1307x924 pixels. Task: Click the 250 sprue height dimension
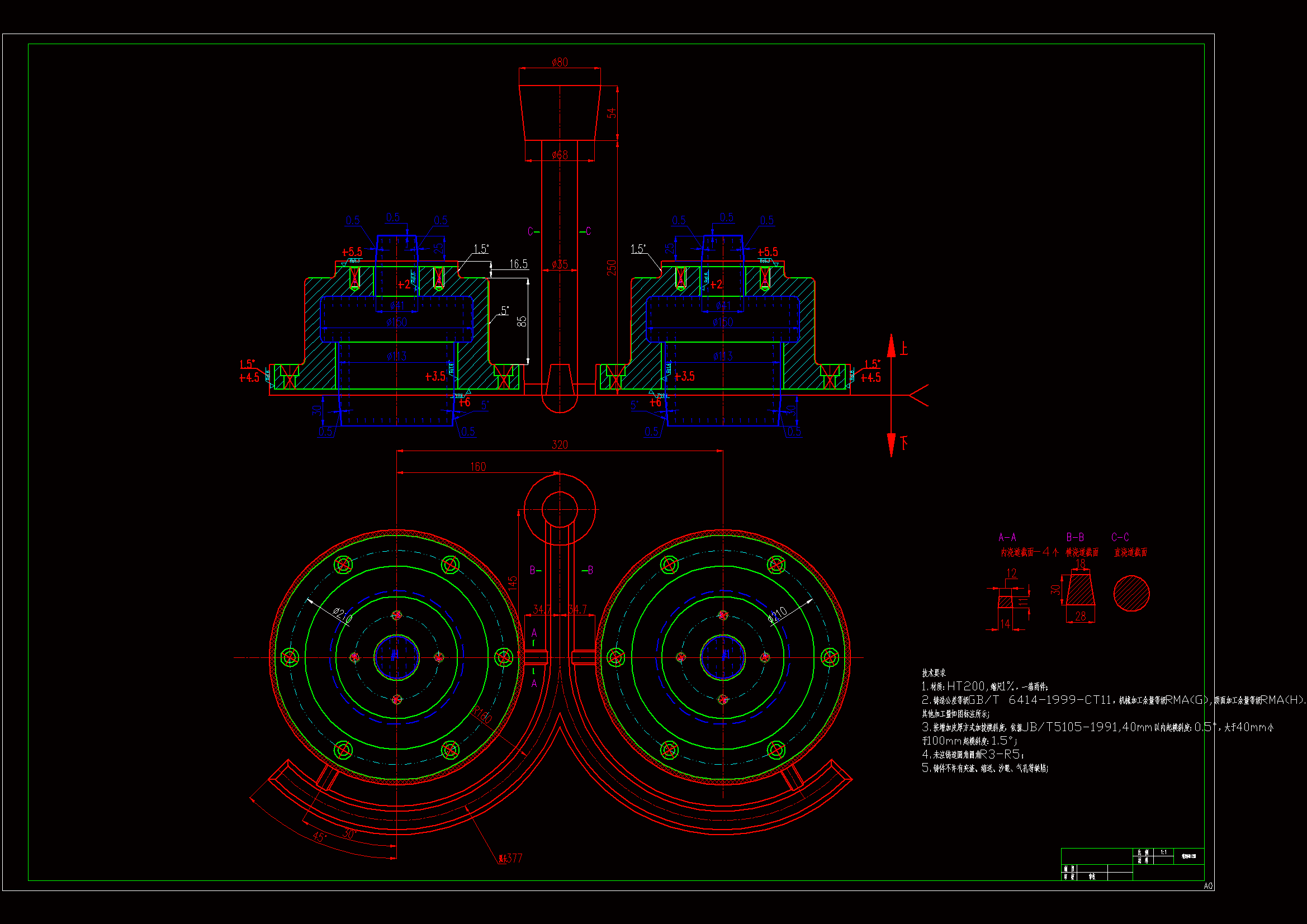coord(612,268)
